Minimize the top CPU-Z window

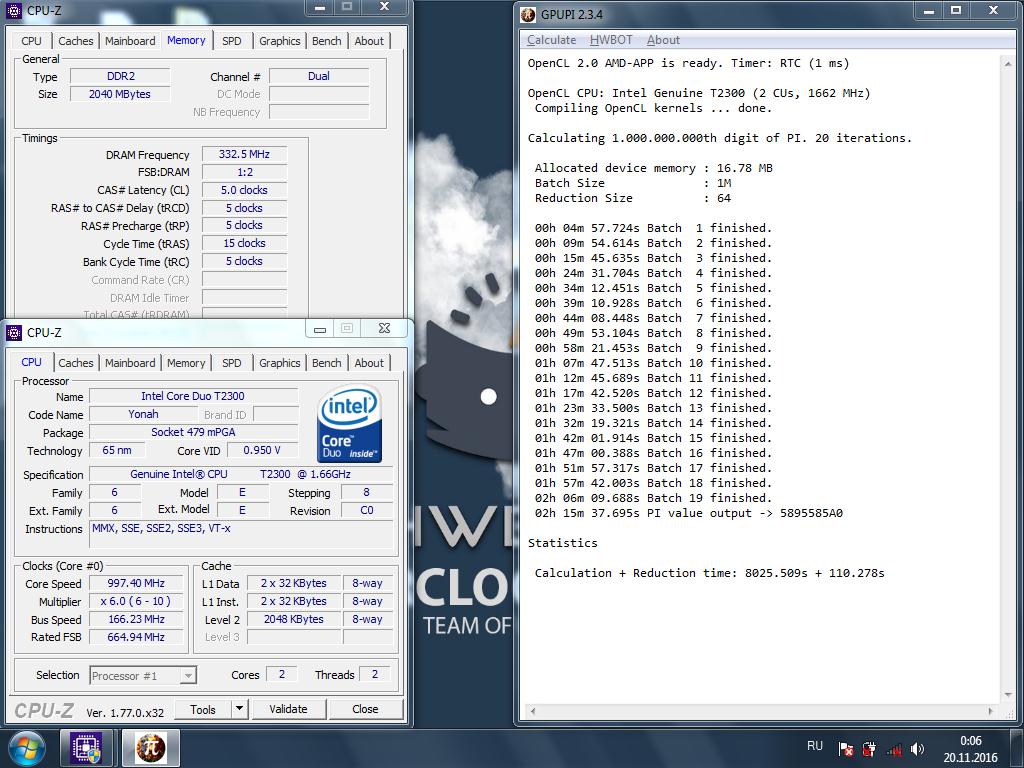pyautogui.click(x=320, y=8)
